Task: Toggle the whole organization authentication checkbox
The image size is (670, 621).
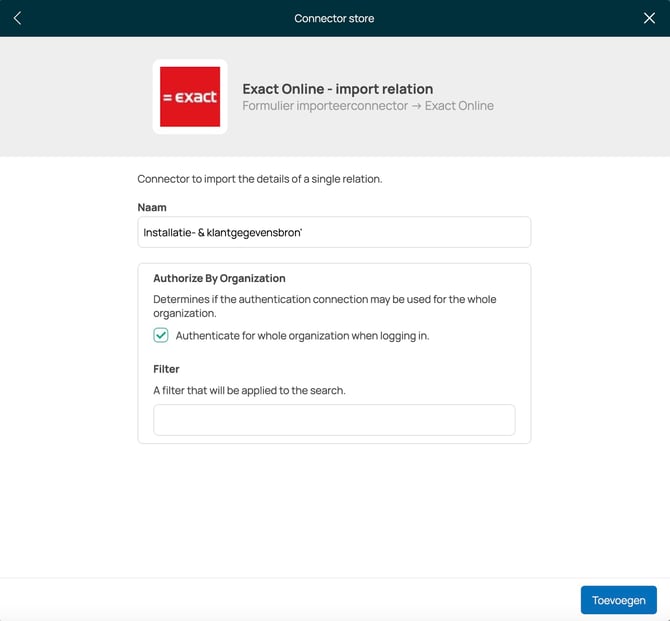Action: point(161,336)
